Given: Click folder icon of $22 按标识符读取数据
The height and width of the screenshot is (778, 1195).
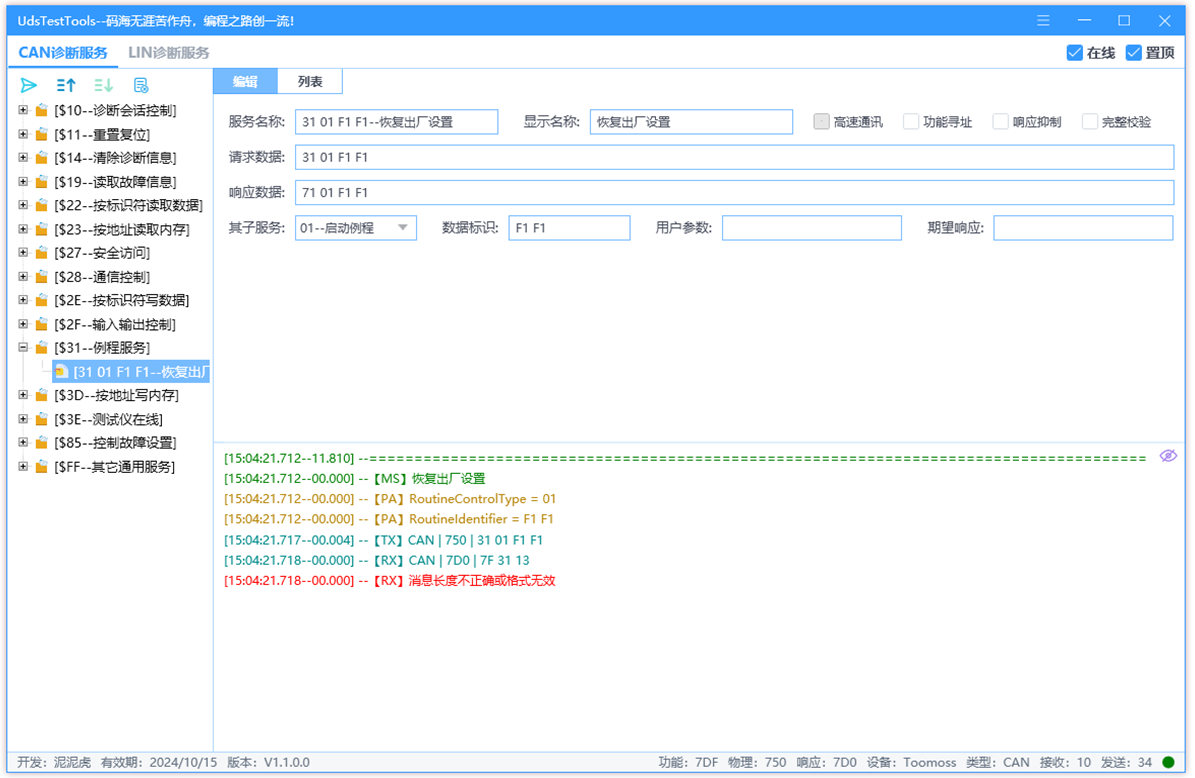Looking at the screenshot, I should pyautogui.click(x=42, y=205).
